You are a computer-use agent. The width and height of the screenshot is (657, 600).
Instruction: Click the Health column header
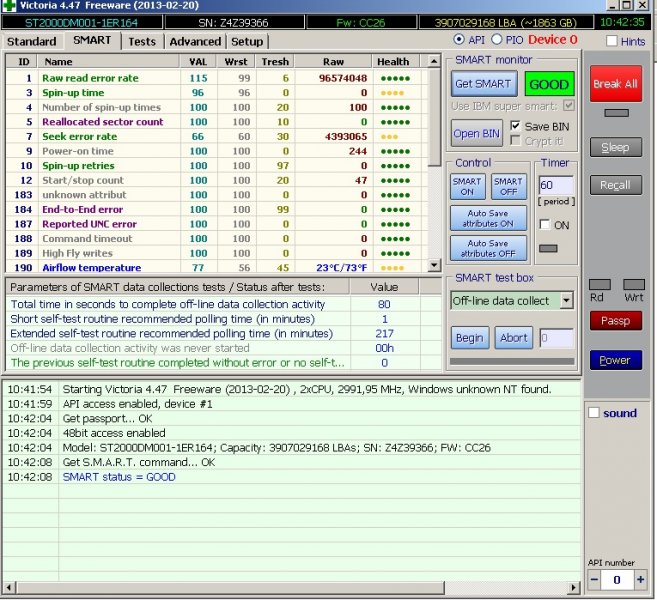396,62
